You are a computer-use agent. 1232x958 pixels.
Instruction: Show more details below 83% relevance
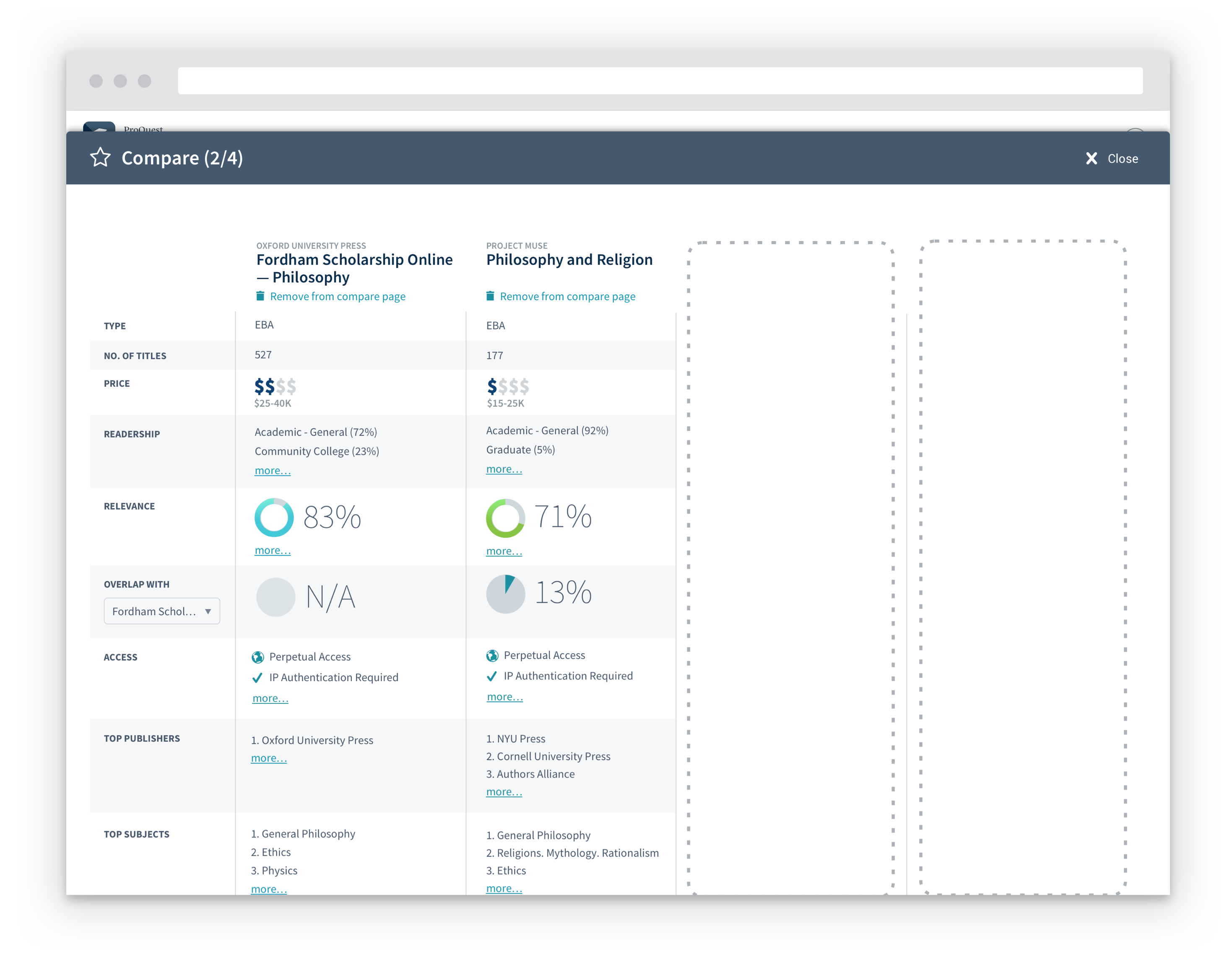pyautogui.click(x=273, y=550)
